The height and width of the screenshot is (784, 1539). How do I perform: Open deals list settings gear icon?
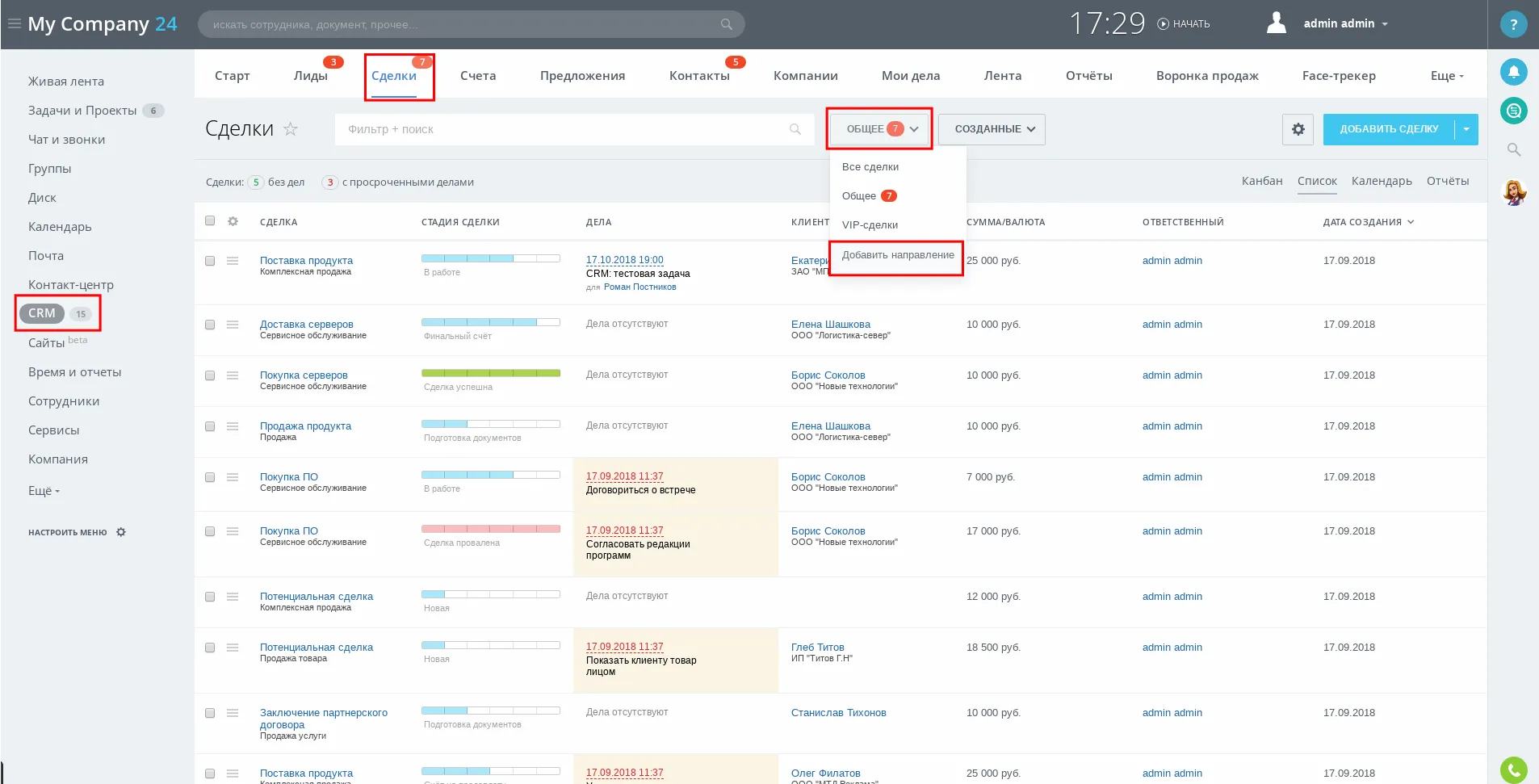1298,129
